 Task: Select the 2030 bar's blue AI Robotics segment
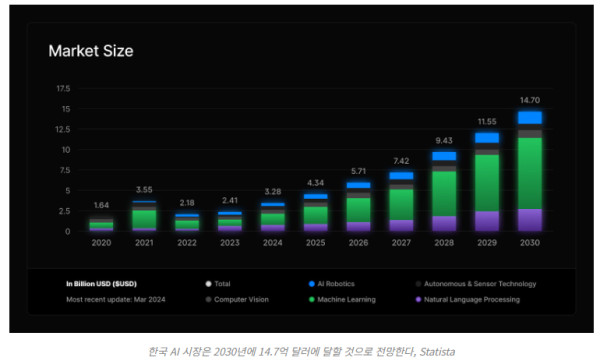coord(530,118)
